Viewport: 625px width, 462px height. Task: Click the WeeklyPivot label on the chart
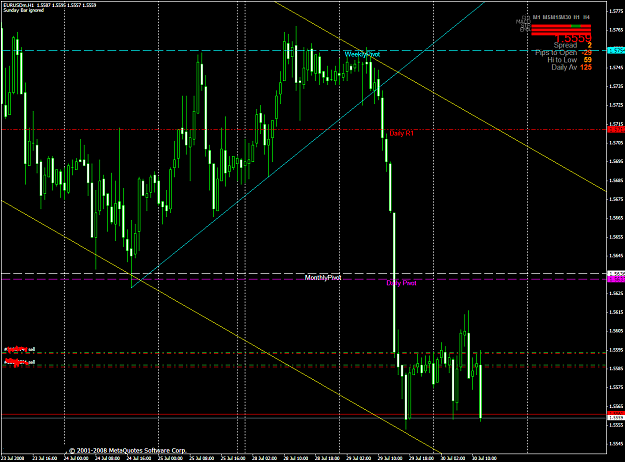click(362, 54)
